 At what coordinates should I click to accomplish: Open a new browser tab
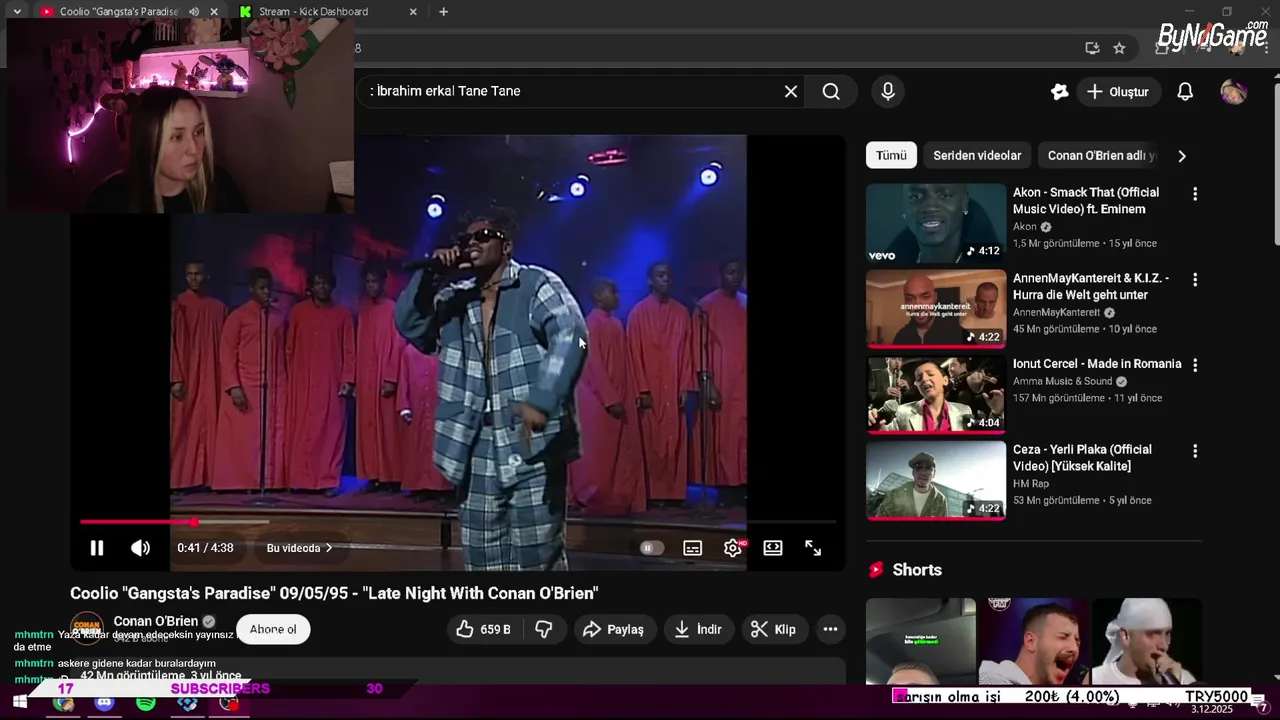coord(443,12)
